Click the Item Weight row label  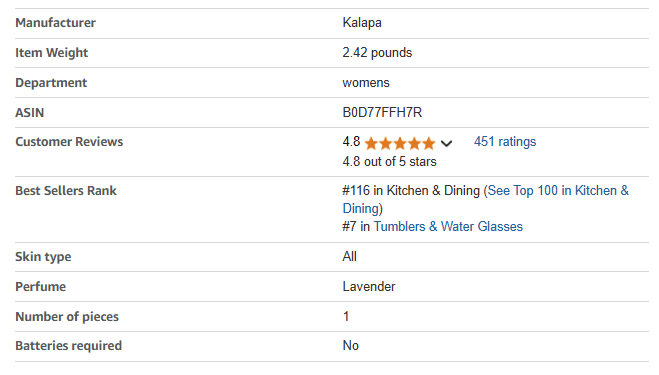[52, 53]
